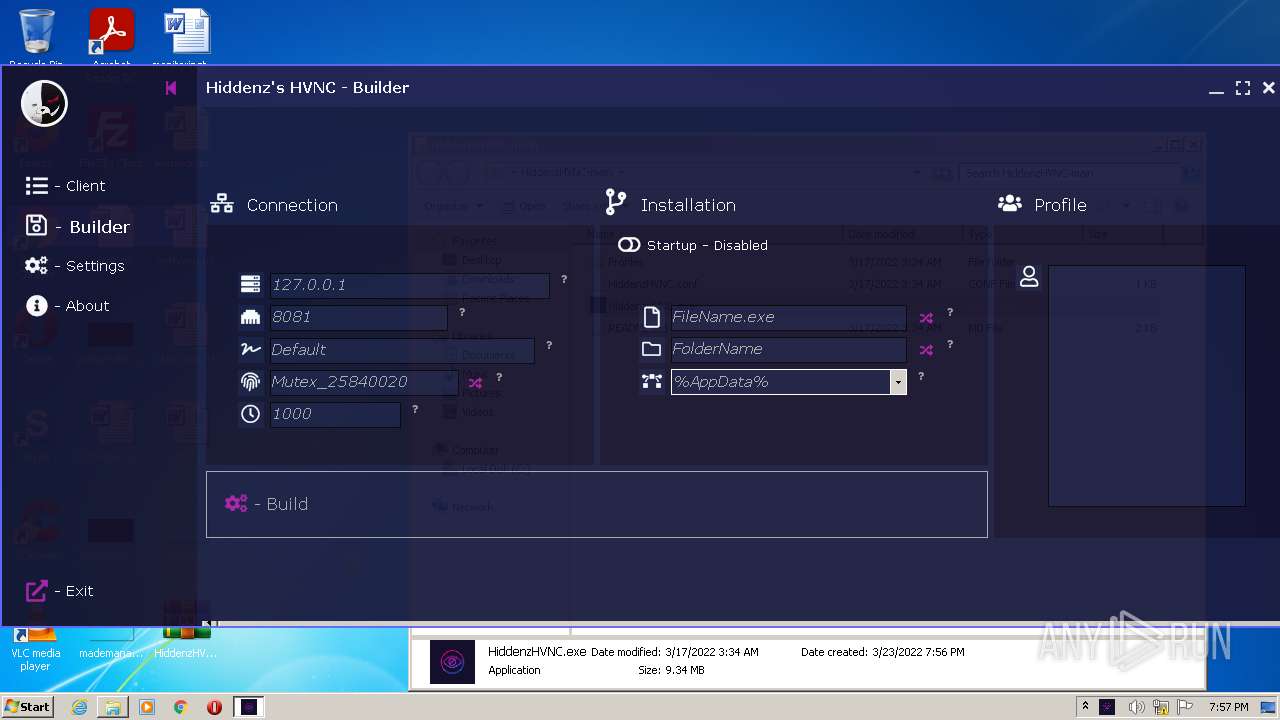The image size is (1280, 720).
Task: Open Settings from the sidebar
Action: click(x=75, y=266)
